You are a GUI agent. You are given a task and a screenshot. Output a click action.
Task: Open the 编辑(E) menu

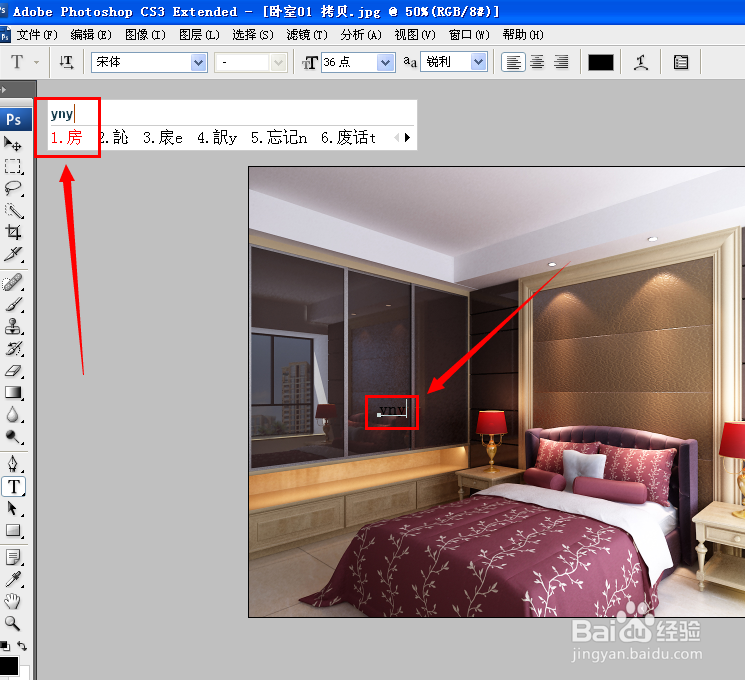point(91,35)
